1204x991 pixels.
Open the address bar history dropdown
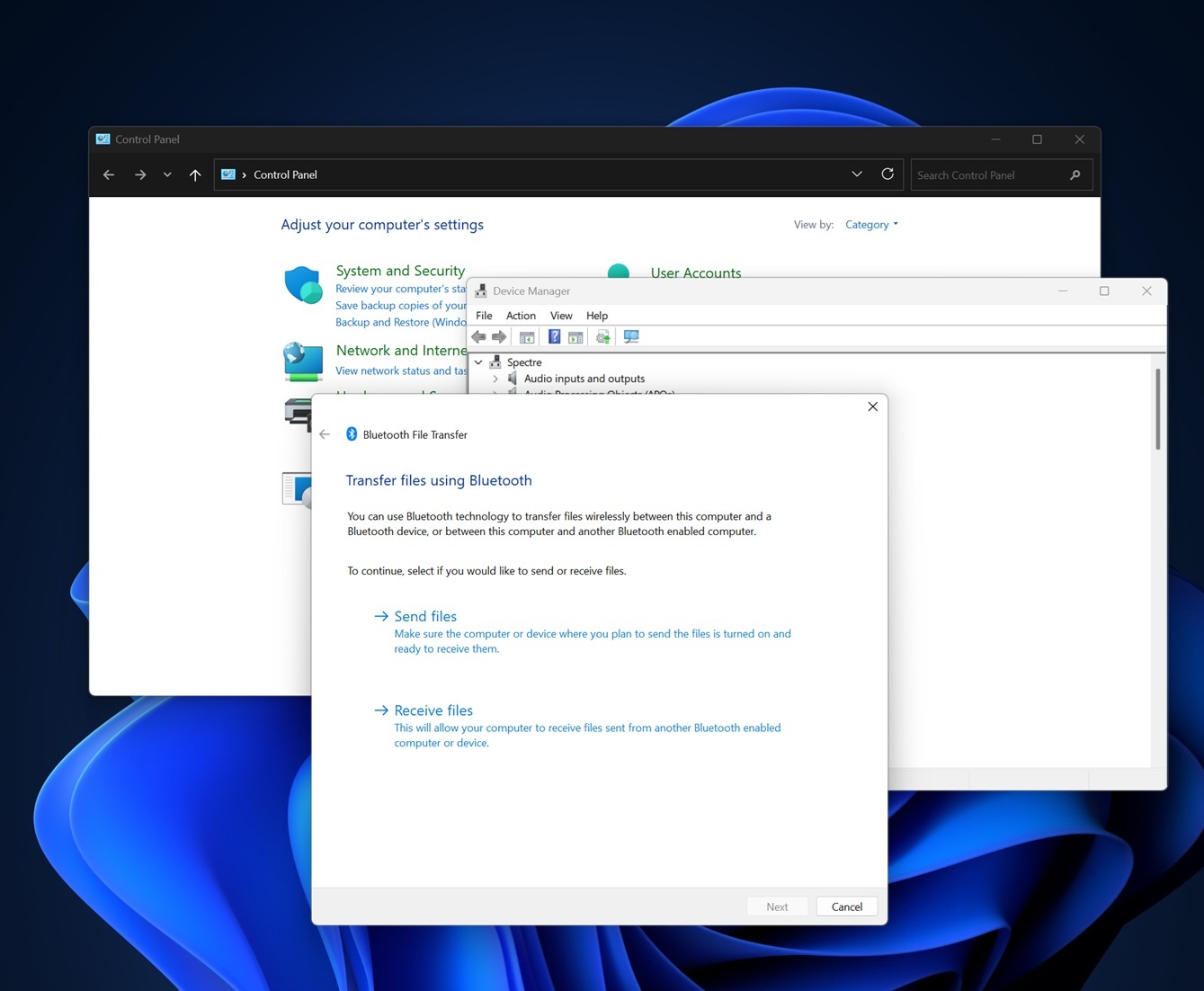(856, 174)
